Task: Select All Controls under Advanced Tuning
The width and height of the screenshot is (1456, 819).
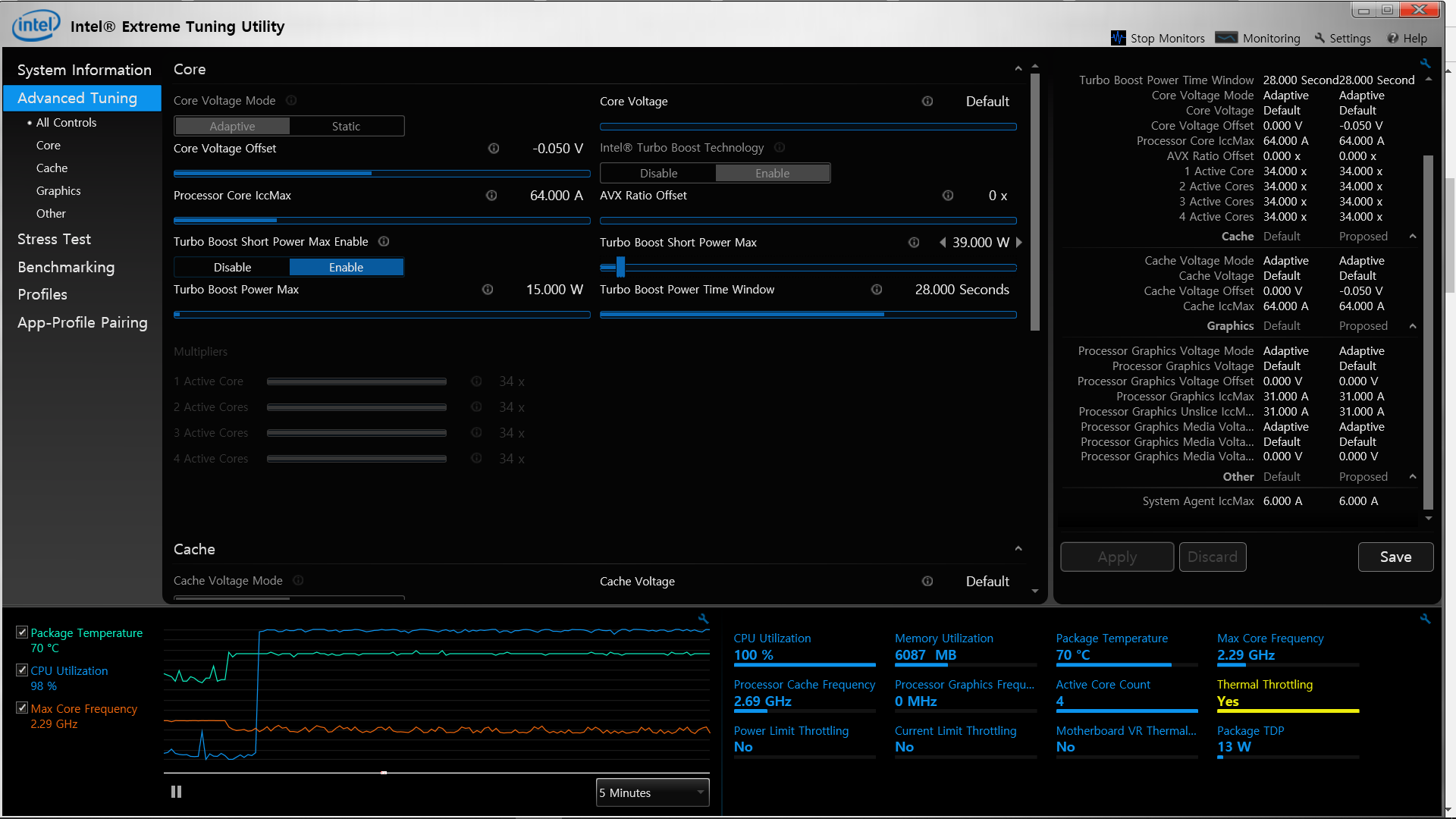Action: click(x=66, y=122)
